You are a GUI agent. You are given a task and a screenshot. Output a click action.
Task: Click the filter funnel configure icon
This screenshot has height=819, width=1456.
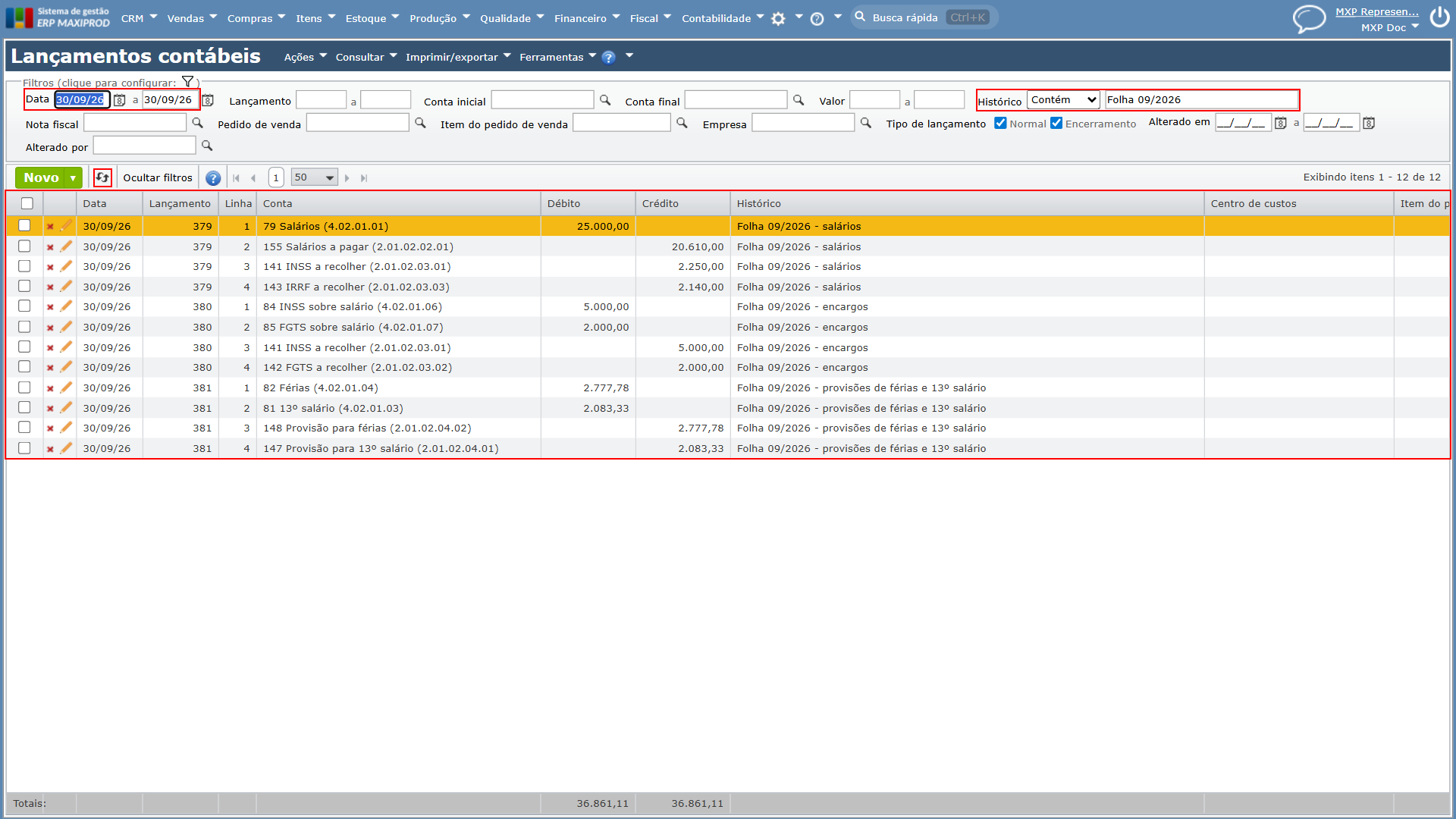(187, 82)
